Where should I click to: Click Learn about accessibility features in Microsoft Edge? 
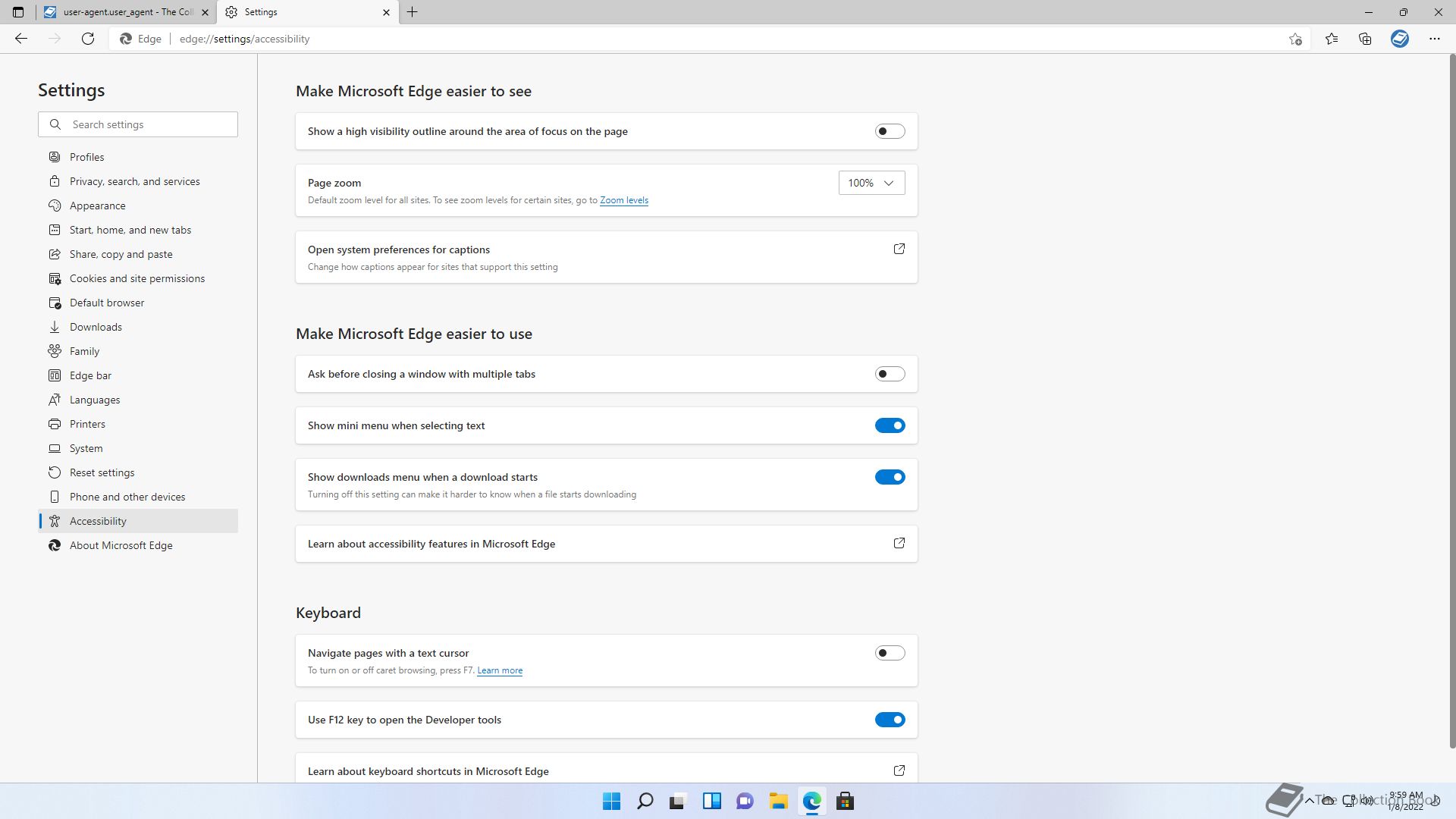tap(607, 544)
